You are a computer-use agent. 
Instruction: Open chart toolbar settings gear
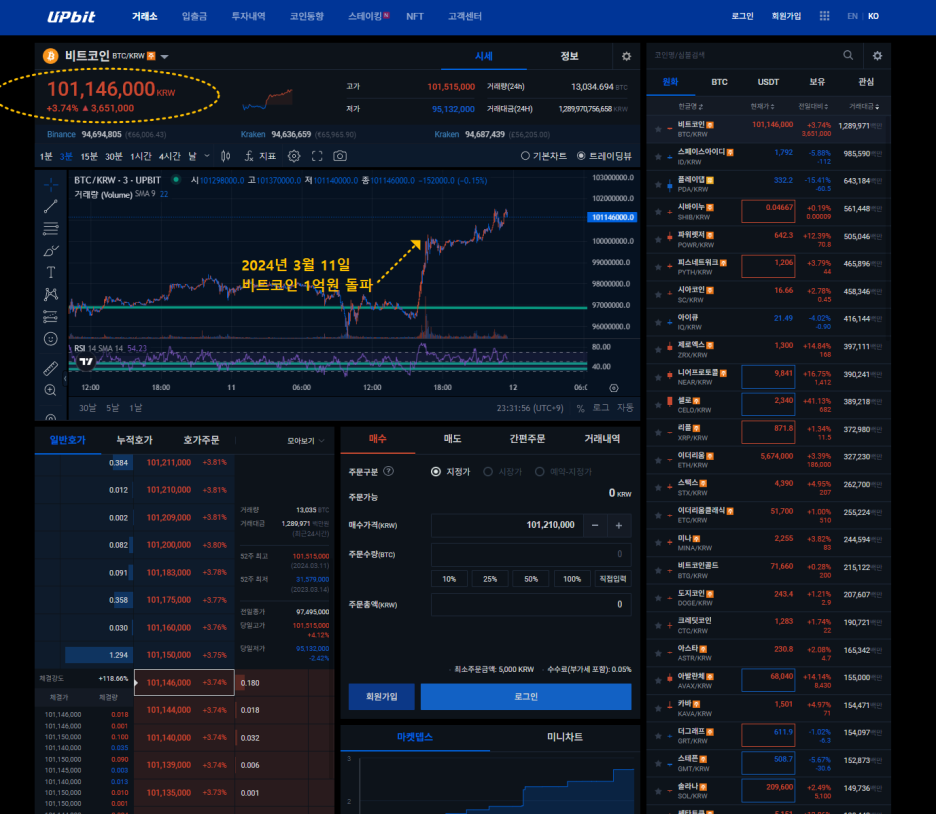click(294, 156)
